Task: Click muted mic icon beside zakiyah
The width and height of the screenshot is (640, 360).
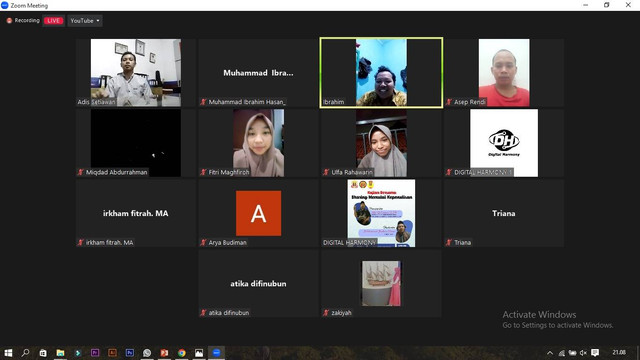Action: (326, 312)
